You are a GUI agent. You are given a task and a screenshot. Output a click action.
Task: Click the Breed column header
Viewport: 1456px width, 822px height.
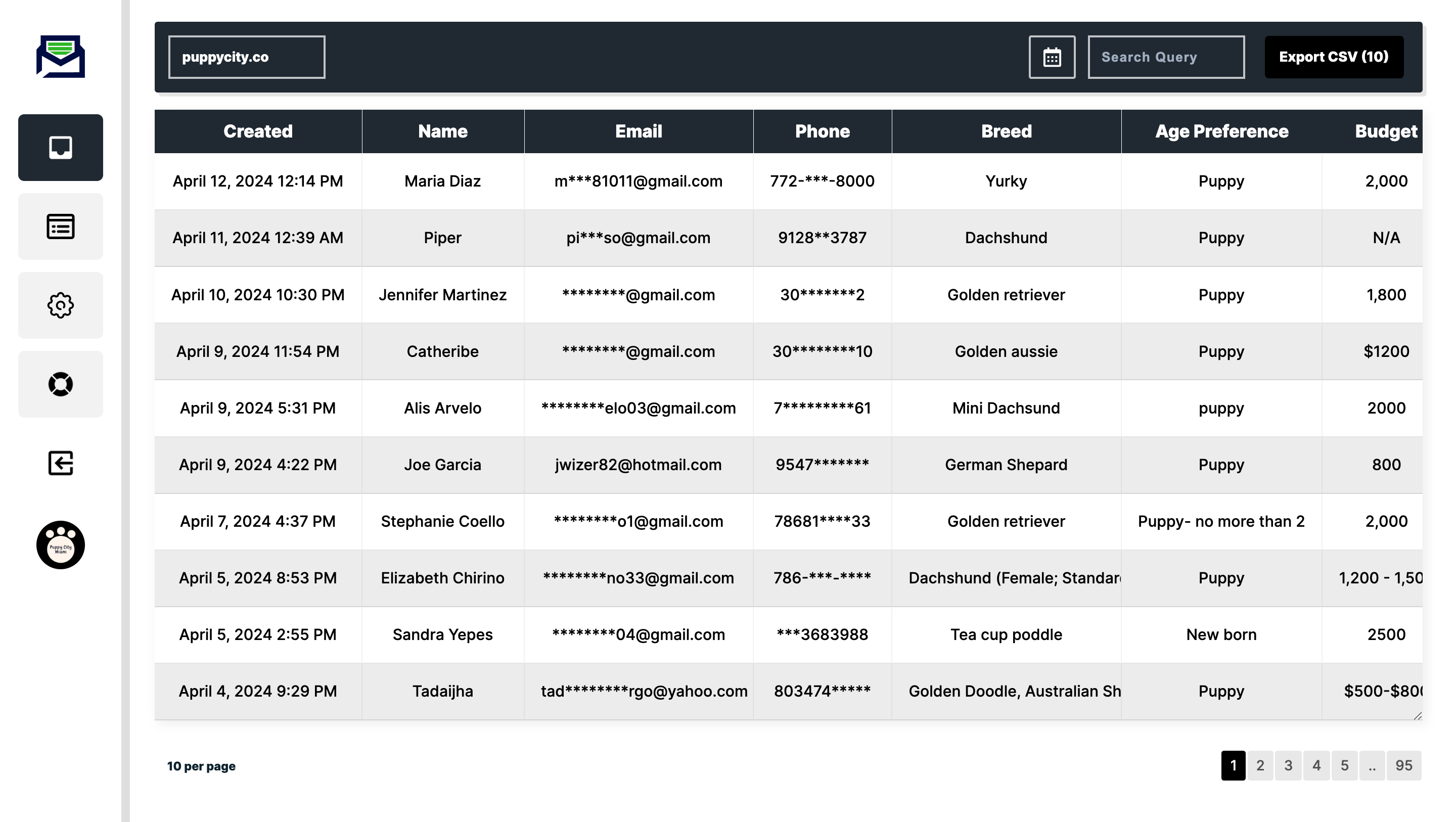[x=1006, y=131]
